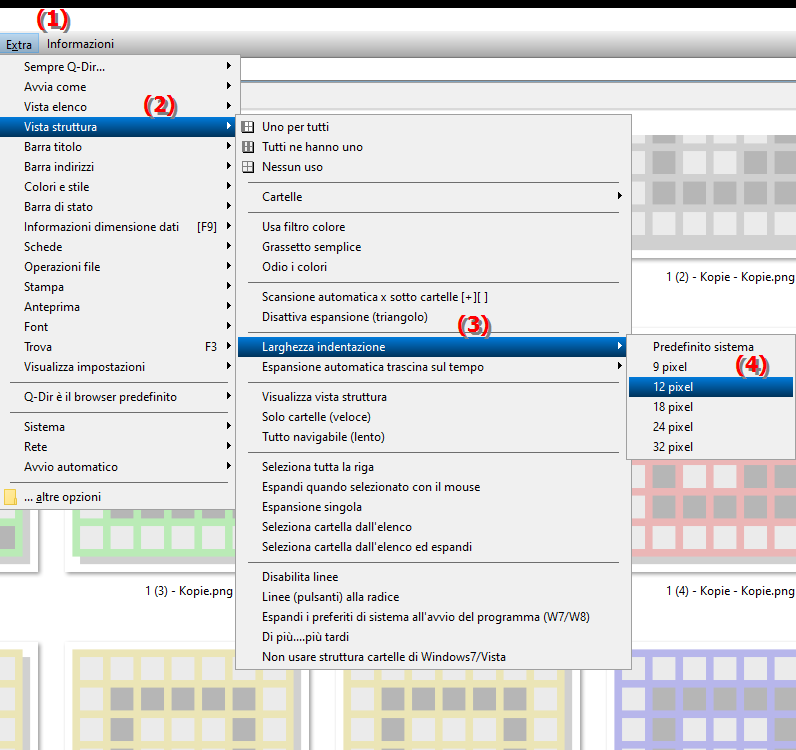This screenshot has height=750, width=796.
Task: Expand the Sistema submenu
Action: (x=117, y=427)
